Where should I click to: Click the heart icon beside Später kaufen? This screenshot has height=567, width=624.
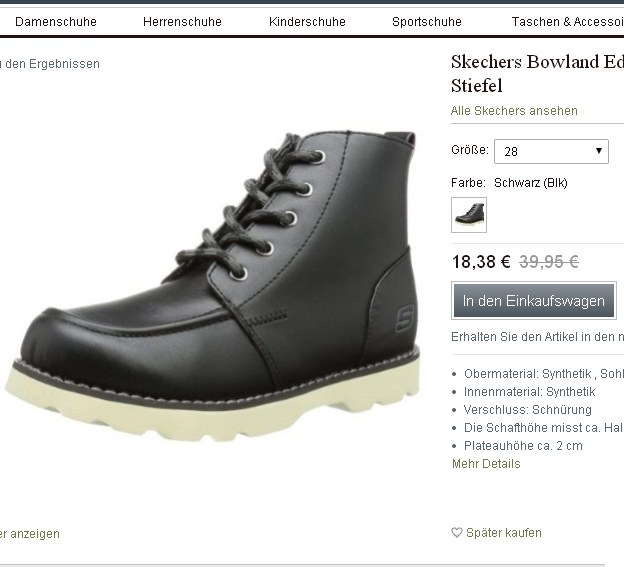pyautogui.click(x=457, y=533)
